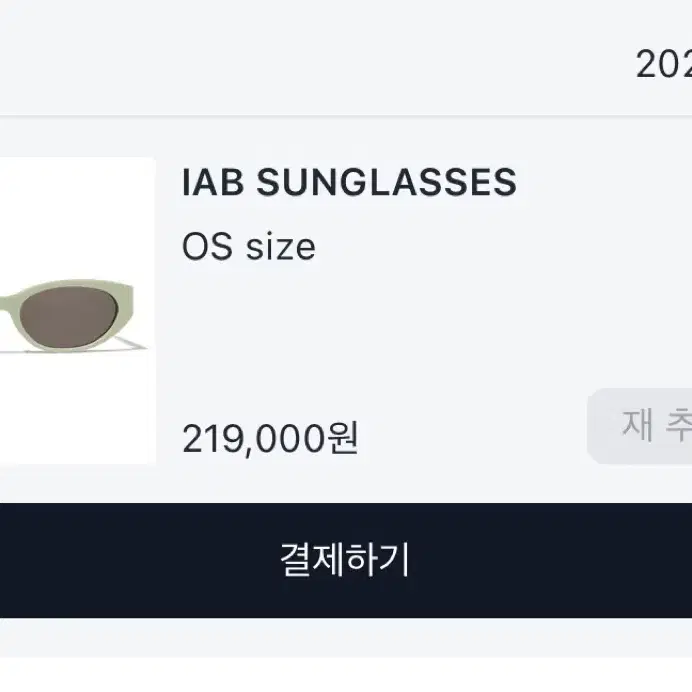Tap the disabled rounded gray button beside price
The width and height of the screenshot is (692, 692).
640,426
